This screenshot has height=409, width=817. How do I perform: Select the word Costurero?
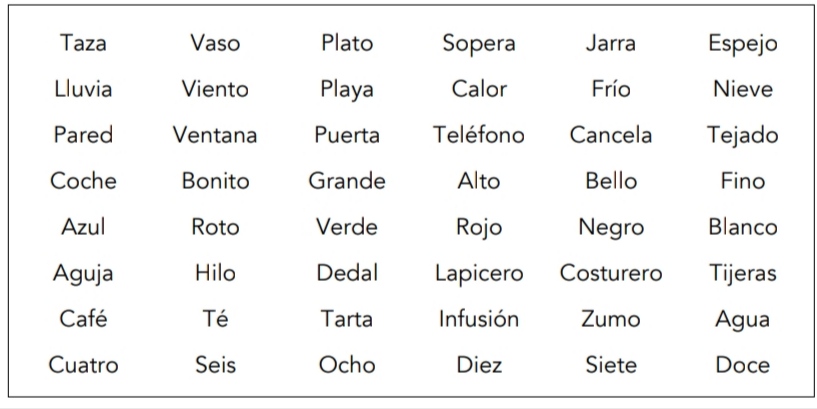tap(611, 272)
